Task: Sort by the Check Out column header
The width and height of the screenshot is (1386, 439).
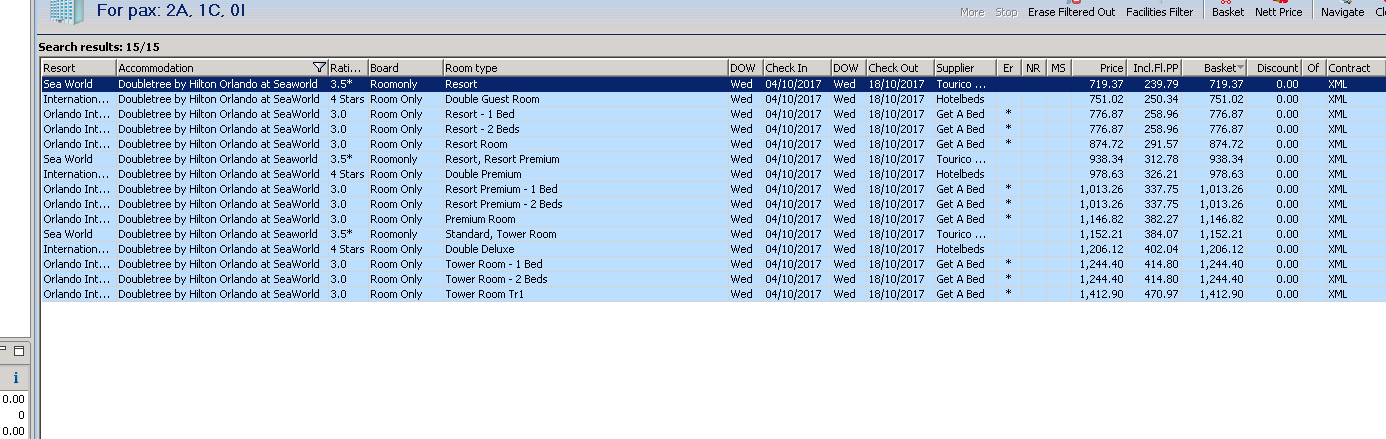Action: [899, 68]
